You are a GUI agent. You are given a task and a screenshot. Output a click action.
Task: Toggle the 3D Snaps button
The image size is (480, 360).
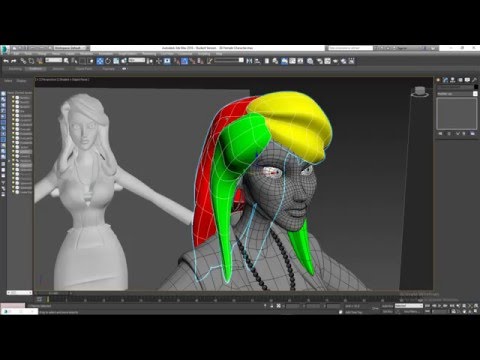176,61
